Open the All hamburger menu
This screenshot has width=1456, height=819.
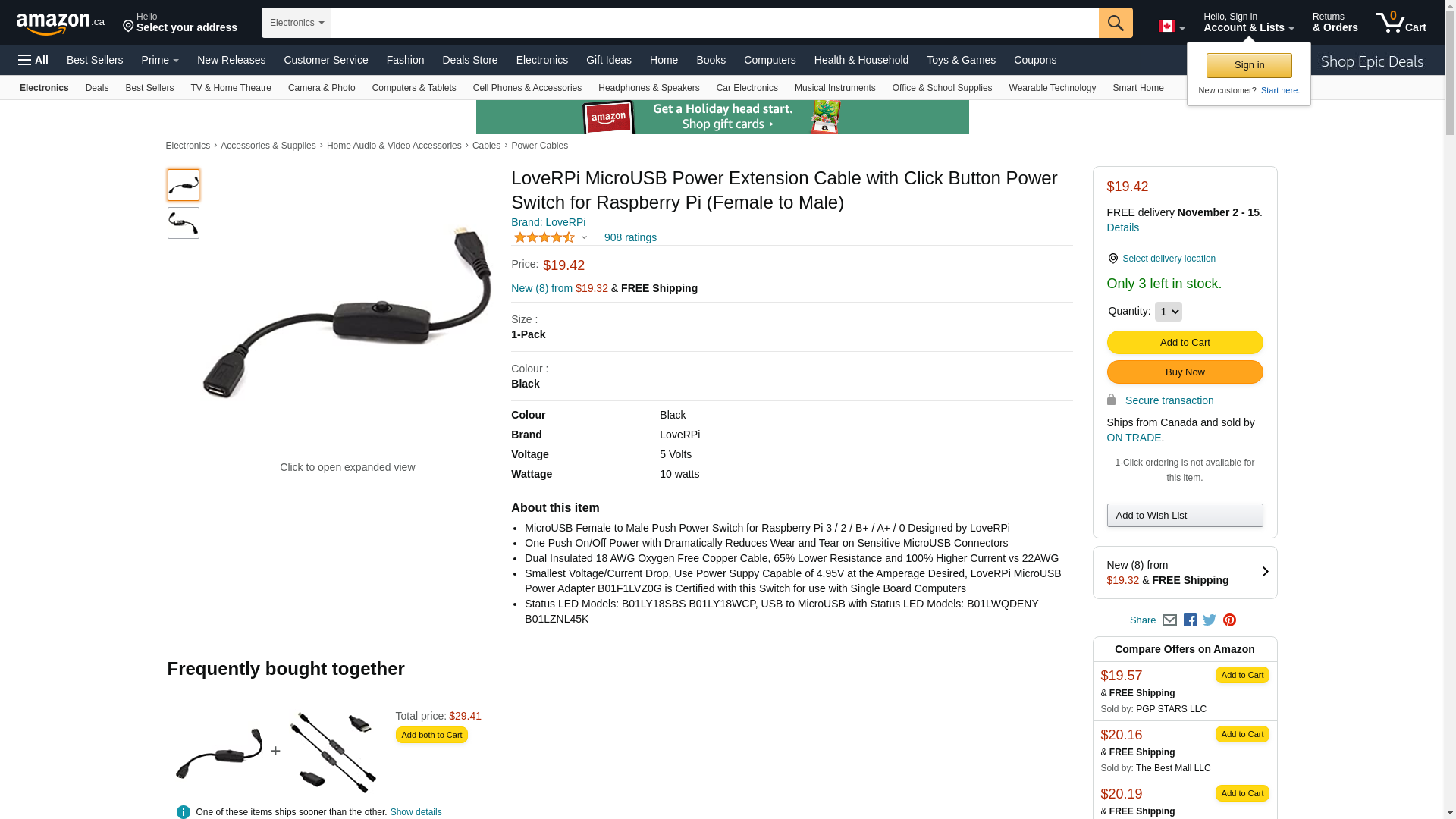pyautogui.click(x=33, y=60)
